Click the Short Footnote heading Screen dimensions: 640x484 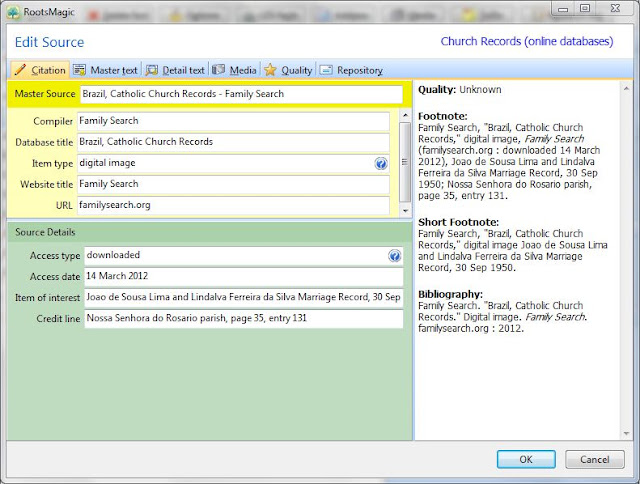(x=458, y=222)
